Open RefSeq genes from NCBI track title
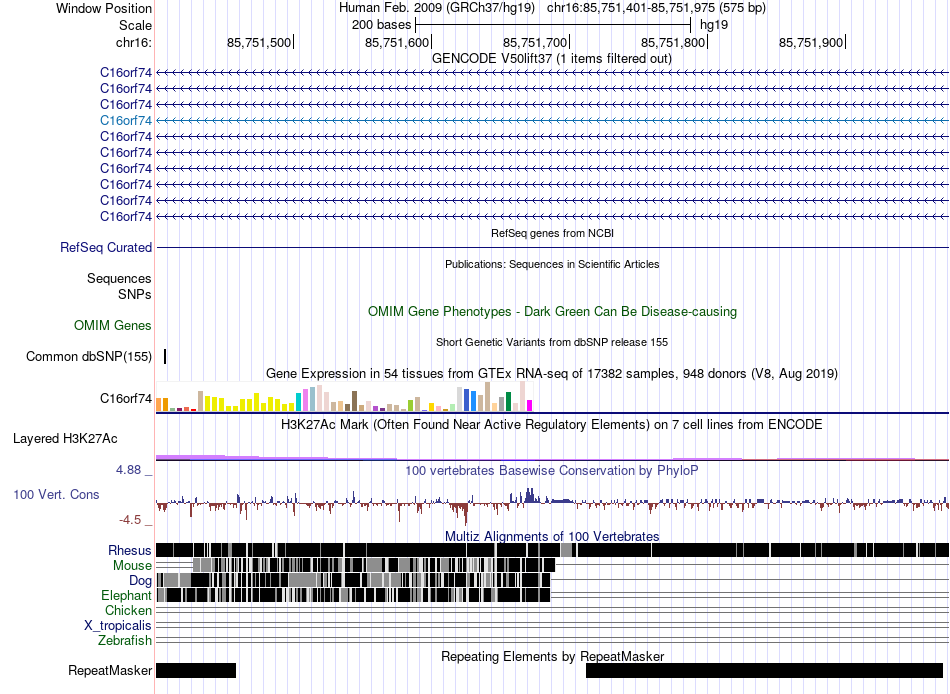 [553, 233]
